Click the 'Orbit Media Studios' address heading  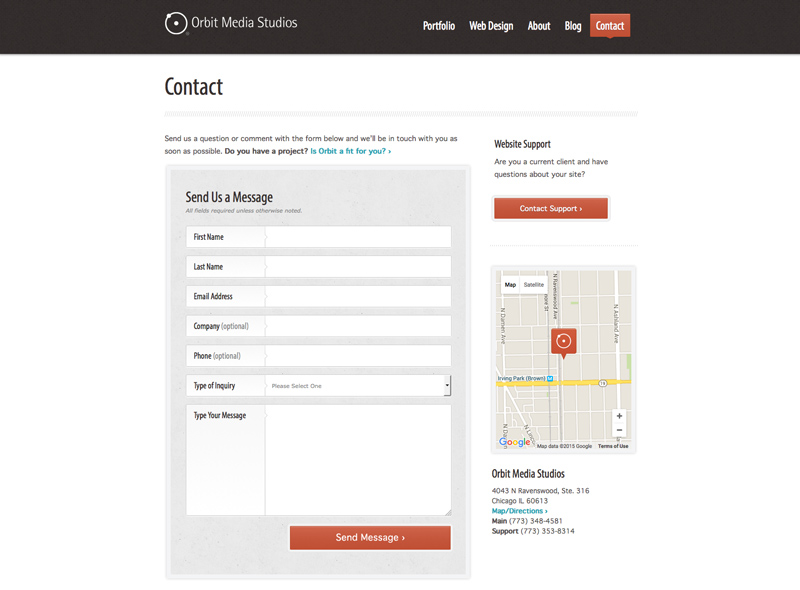pyautogui.click(x=528, y=474)
